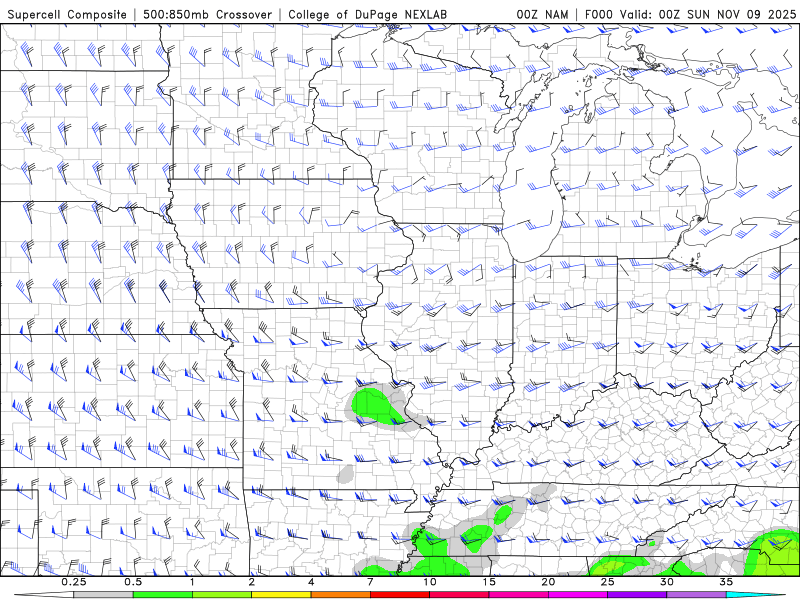Click the scale label 1
Viewport: 800px width, 600px height.
point(192,582)
